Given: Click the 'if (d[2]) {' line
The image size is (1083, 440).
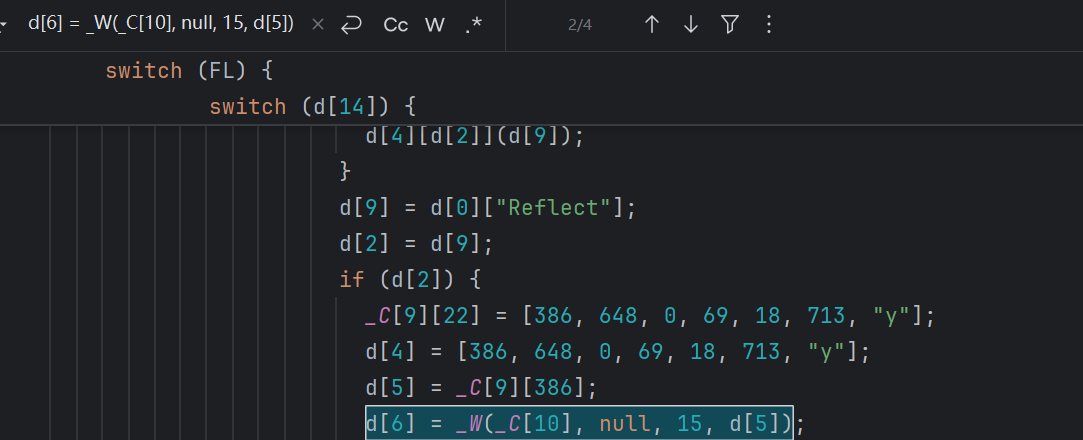Looking at the screenshot, I should click(x=410, y=279).
